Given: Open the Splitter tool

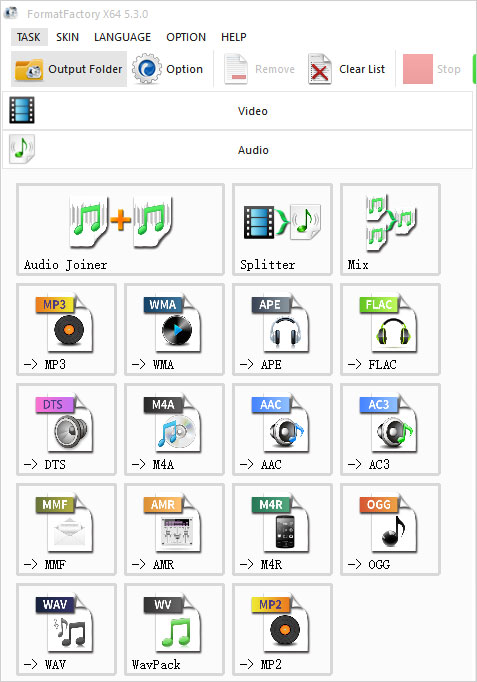Looking at the screenshot, I should (282, 229).
